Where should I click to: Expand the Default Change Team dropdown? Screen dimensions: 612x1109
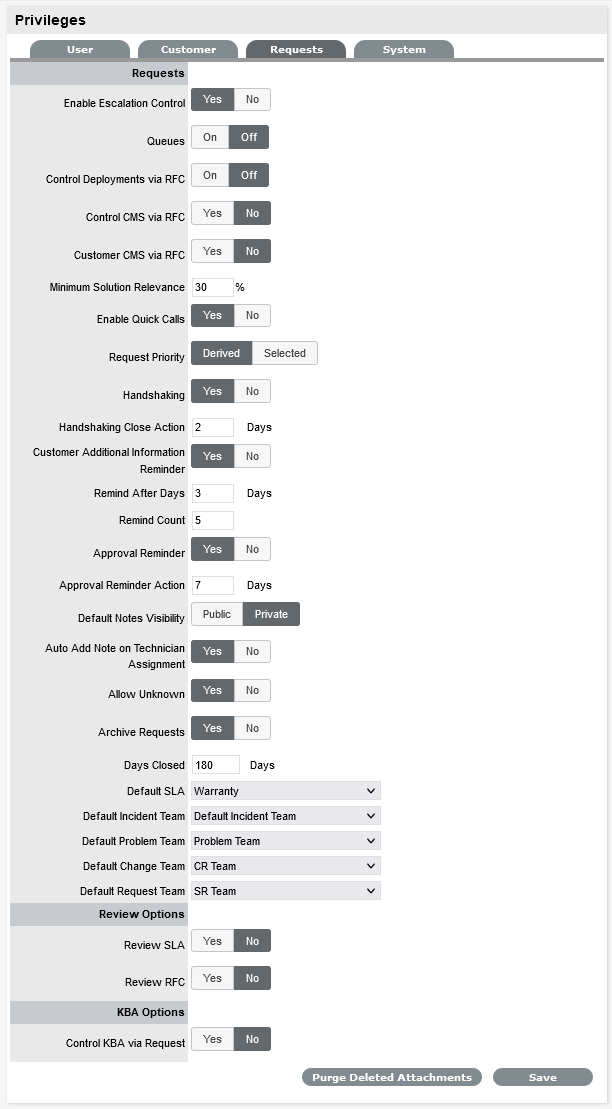tap(285, 866)
